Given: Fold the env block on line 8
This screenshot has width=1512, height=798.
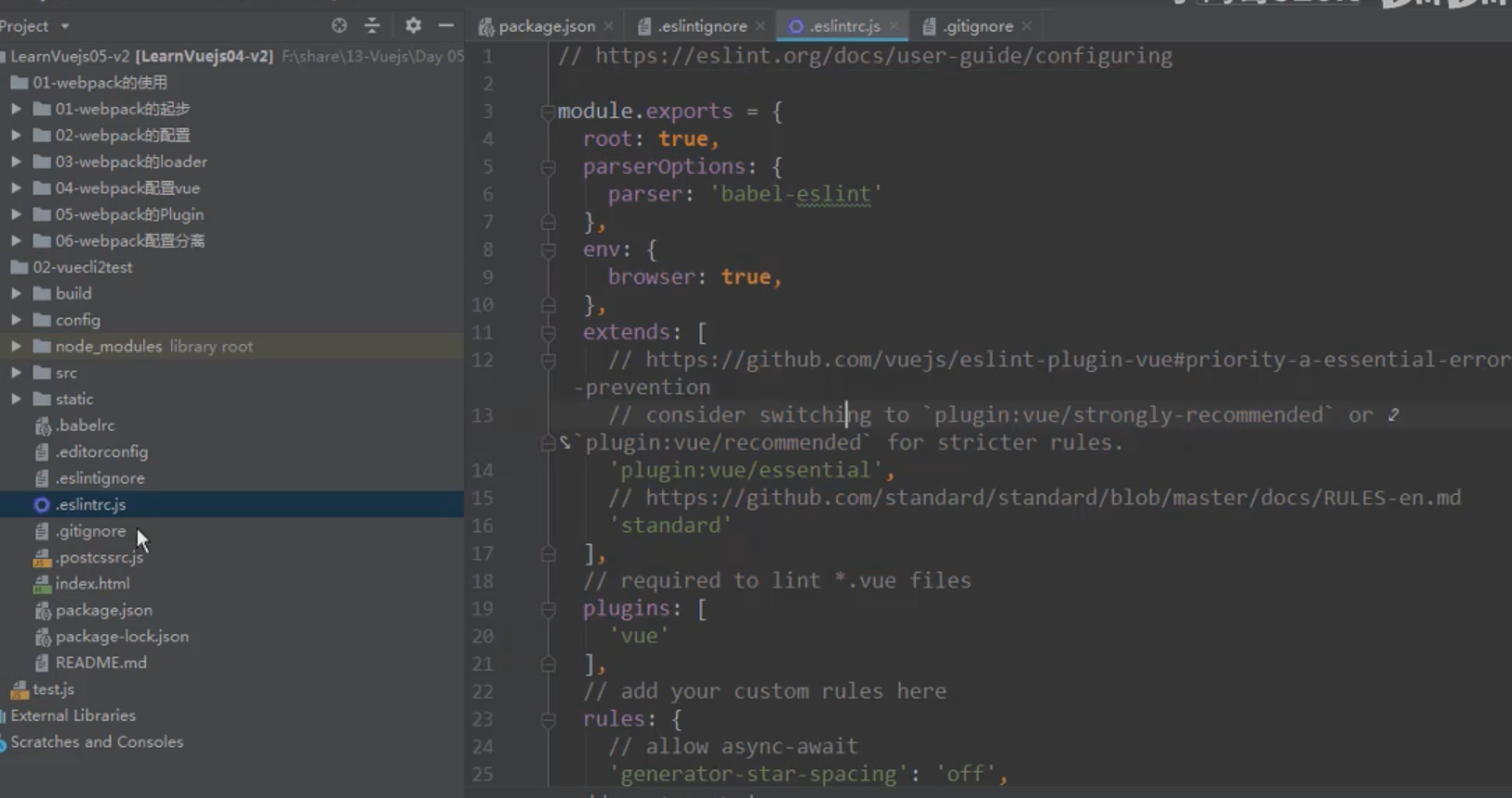Looking at the screenshot, I should [x=548, y=250].
